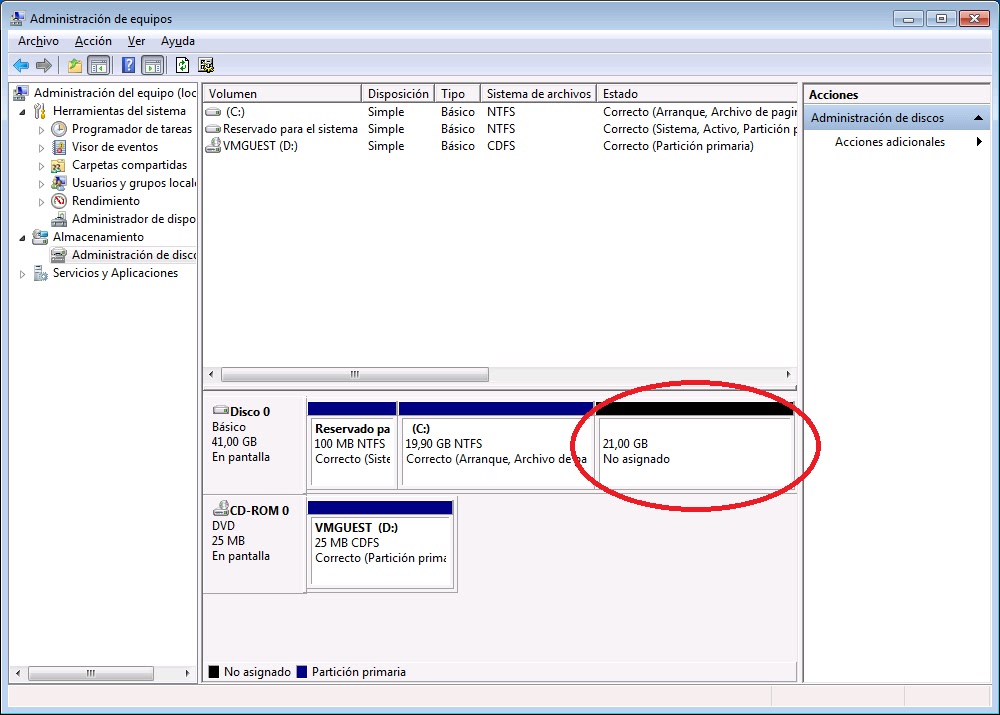
Task: Click the volume list scroll left arrow
Action: tap(212, 374)
